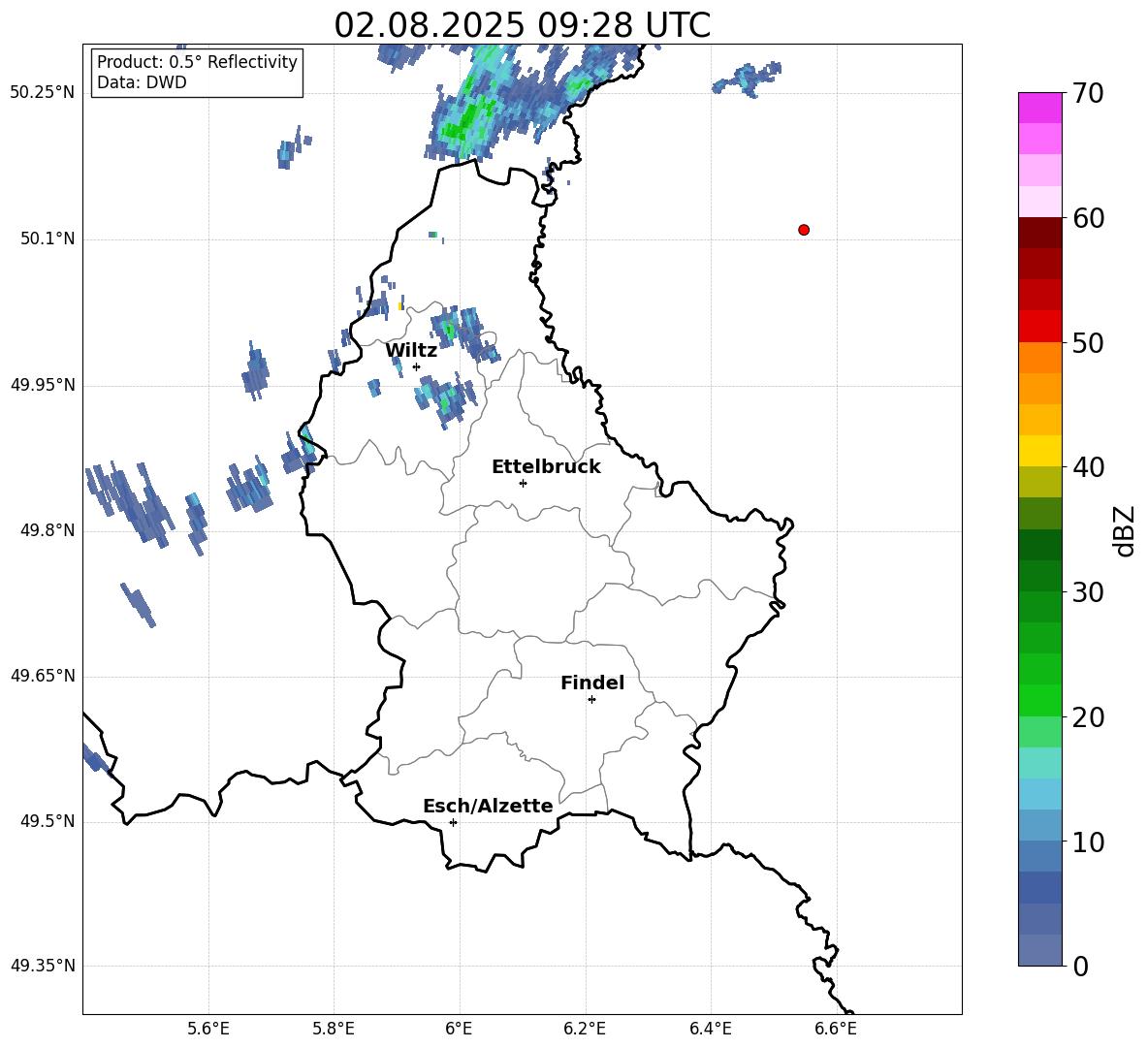Screen dimensions: 1148x1048
Task: Click the 40 tick label on colorbar
Action: 1088,467
